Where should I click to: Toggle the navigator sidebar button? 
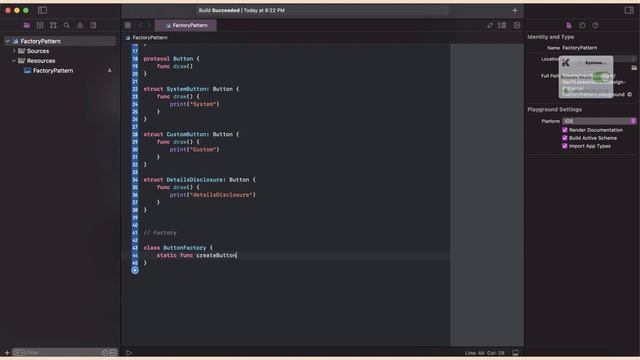coord(42,10)
